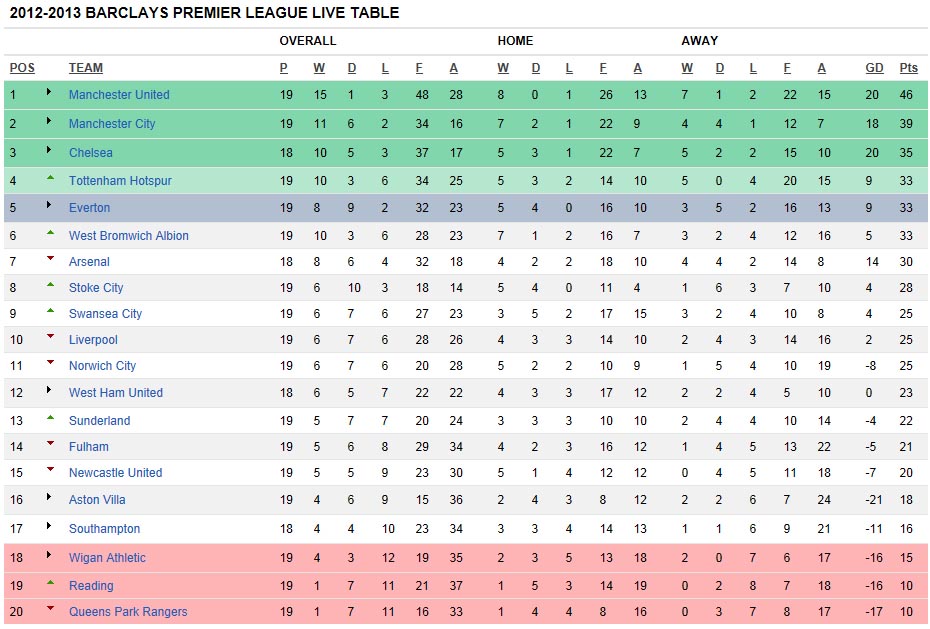Click the green up arrow beside Sunderland
This screenshot has height=629, width=930.
50,418
